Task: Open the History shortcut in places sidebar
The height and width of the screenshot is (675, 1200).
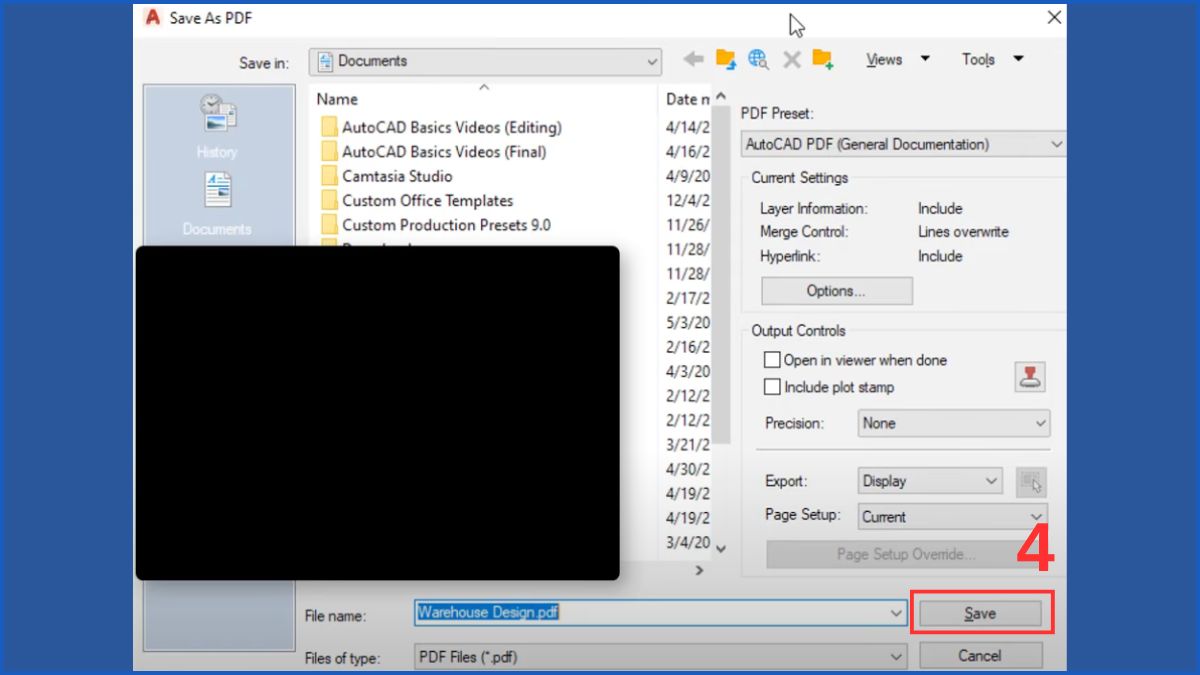Action: (217, 126)
